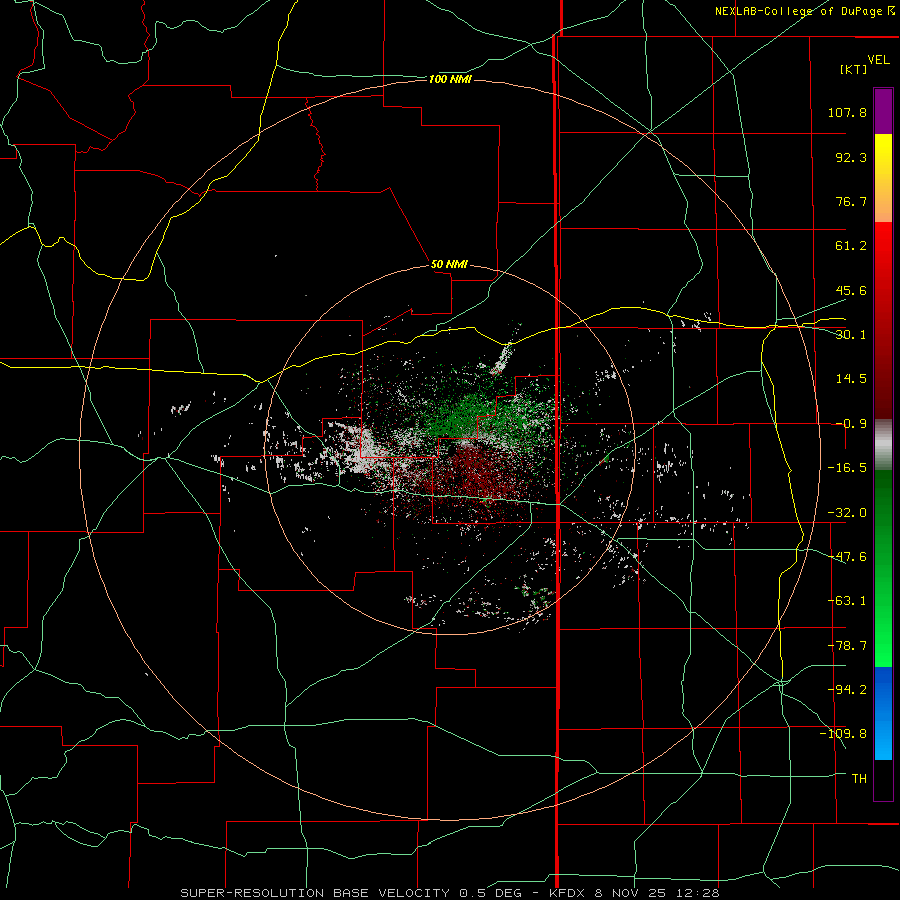This screenshot has height=900, width=900.
Task: Select the 107.8 value on velocity scale
Action: click(x=847, y=112)
